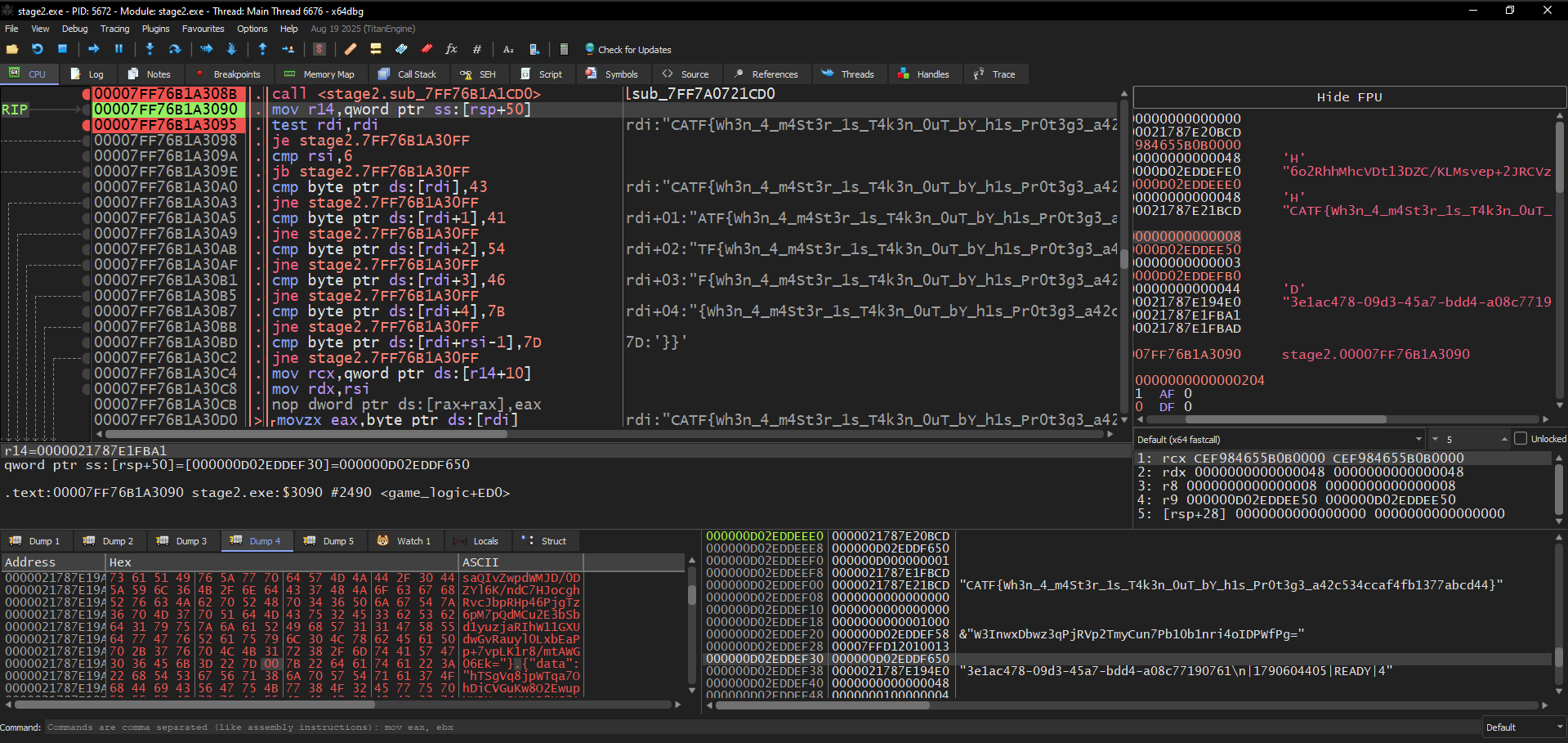The height and width of the screenshot is (743, 1568).
Task: Click the Open file folder icon
Action: (12, 49)
